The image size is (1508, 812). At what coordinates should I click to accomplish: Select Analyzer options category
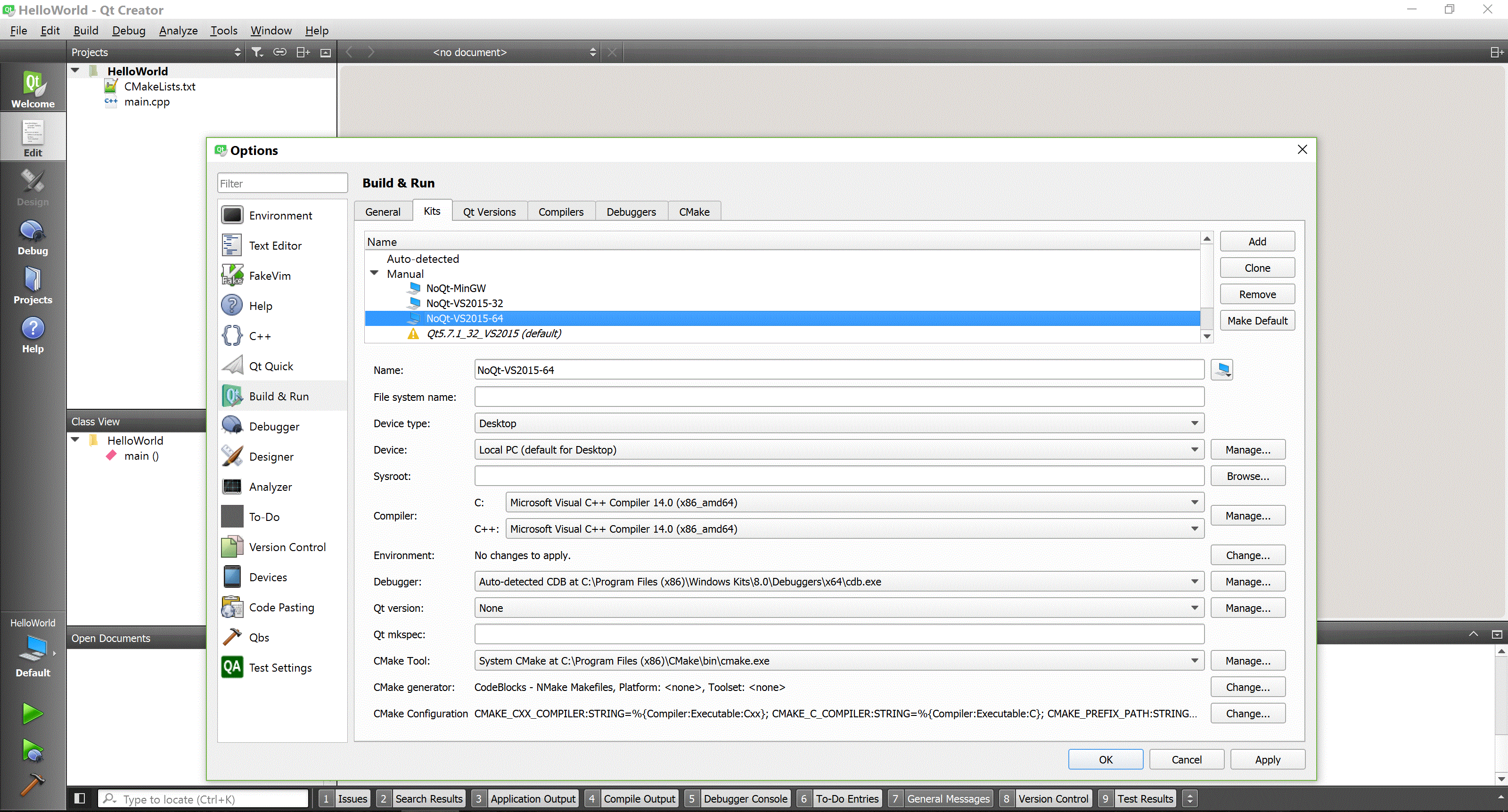click(x=282, y=487)
